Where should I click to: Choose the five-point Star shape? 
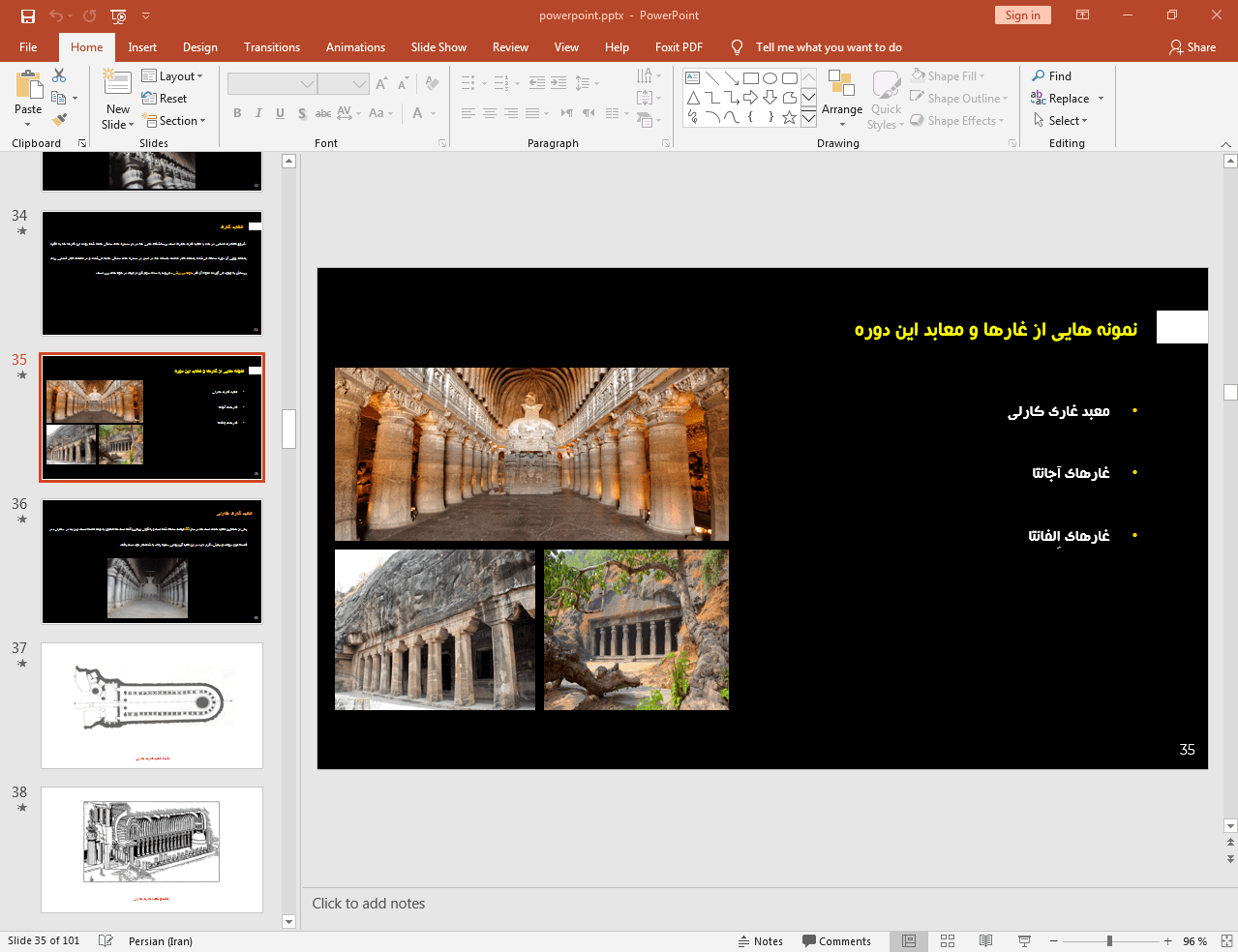click(x=789, y=117)
